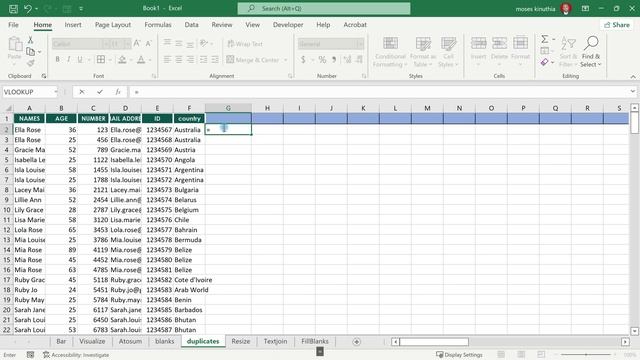Click the Cell Styles icon
This screenshot has height=360, width=640.
click(448, 44)
